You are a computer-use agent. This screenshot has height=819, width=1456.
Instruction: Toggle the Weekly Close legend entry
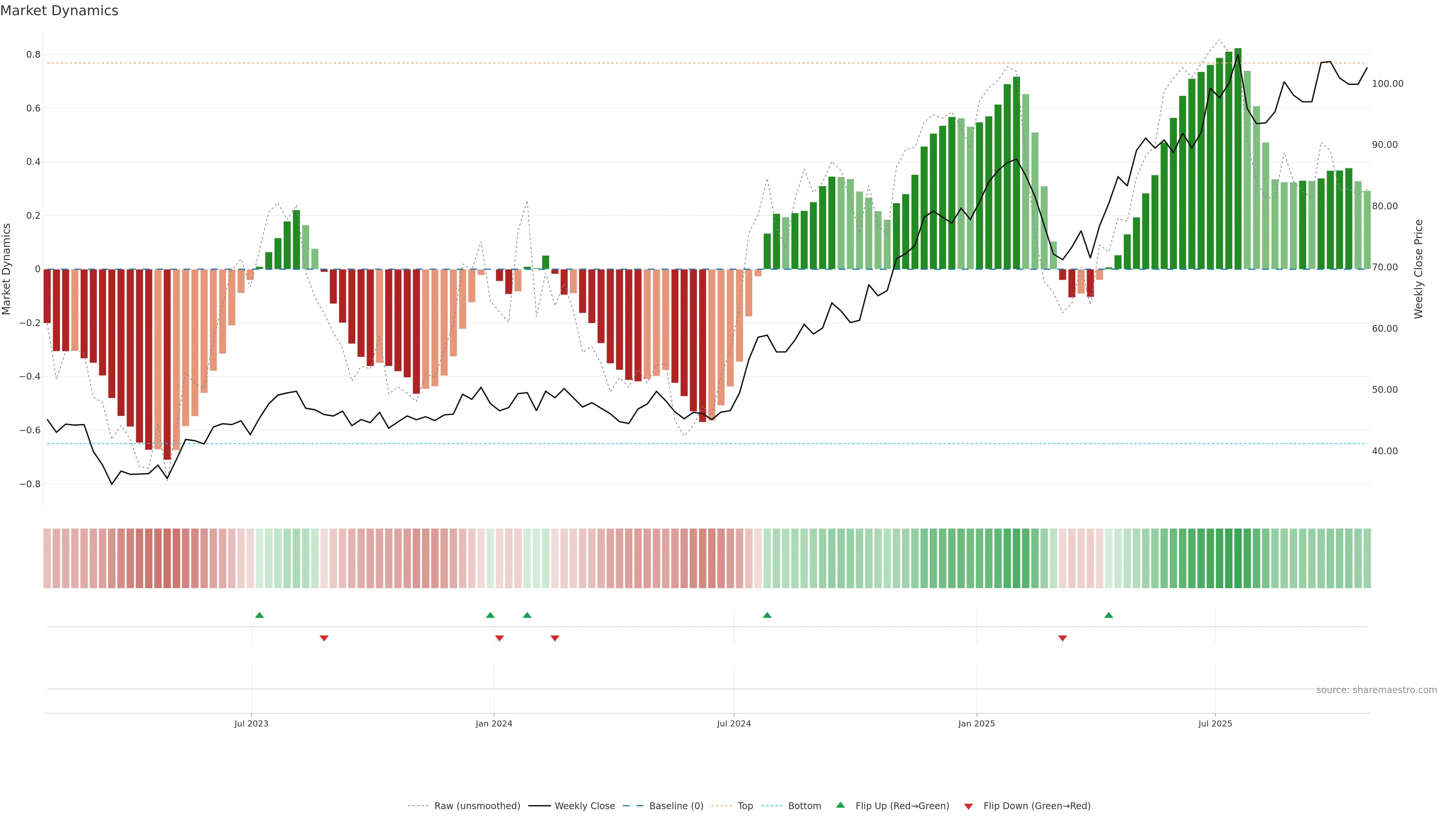pos(584,806)
